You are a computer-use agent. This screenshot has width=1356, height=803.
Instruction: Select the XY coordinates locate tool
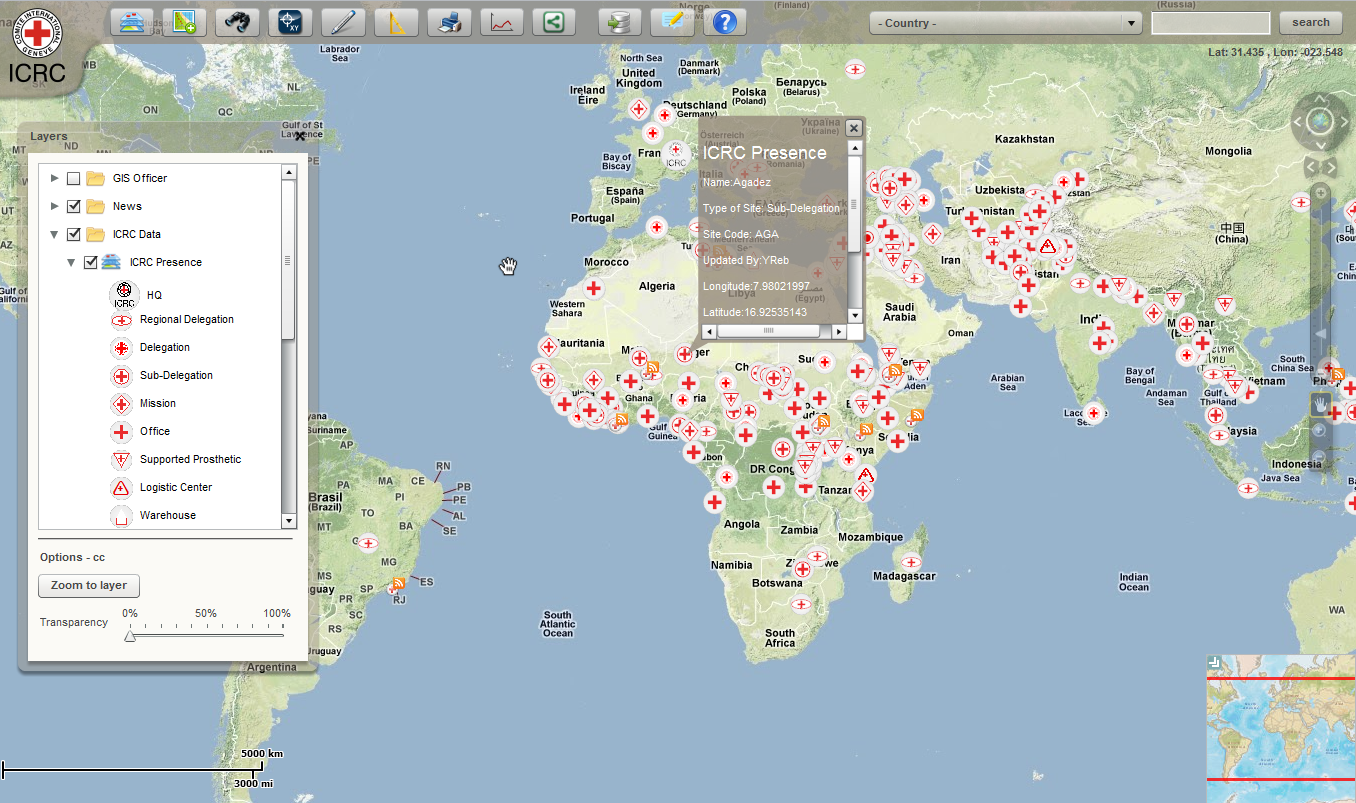290,22
